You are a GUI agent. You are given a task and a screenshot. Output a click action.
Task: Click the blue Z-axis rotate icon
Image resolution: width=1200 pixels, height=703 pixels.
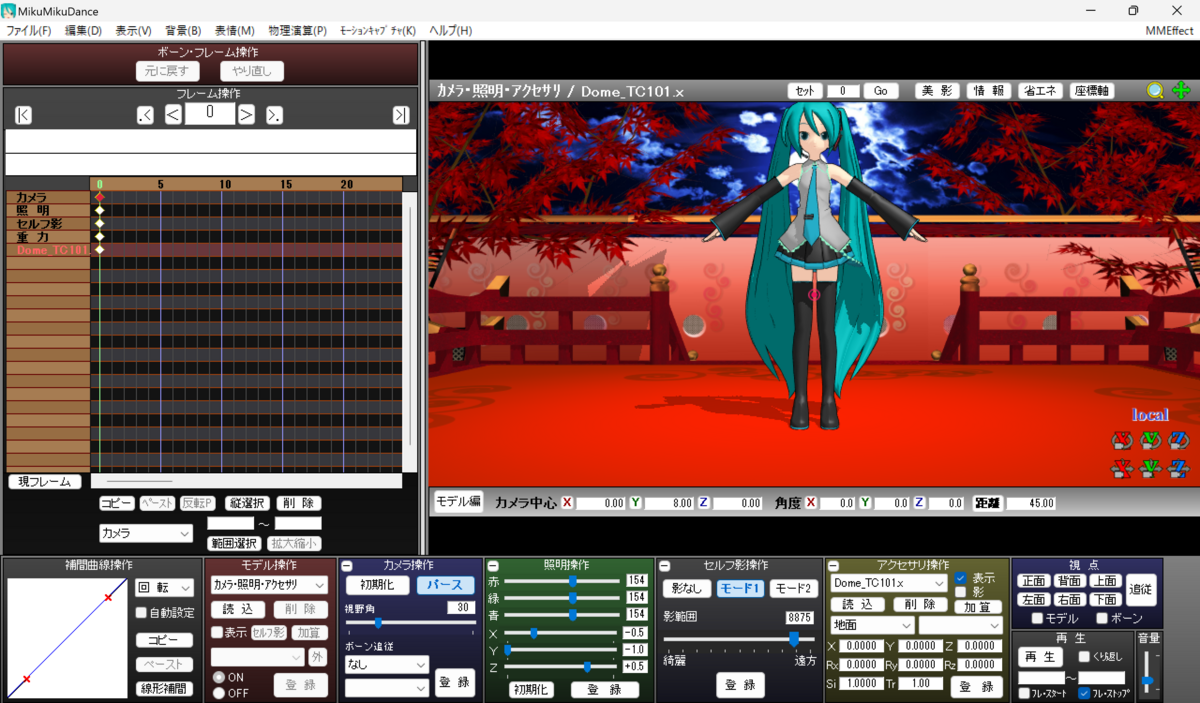click(1178, 440)
